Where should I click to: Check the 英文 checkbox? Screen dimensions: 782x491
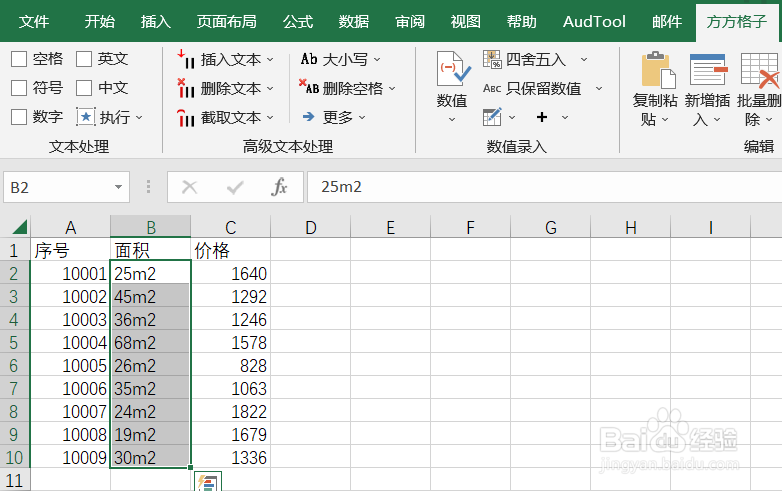pos(84,59)
